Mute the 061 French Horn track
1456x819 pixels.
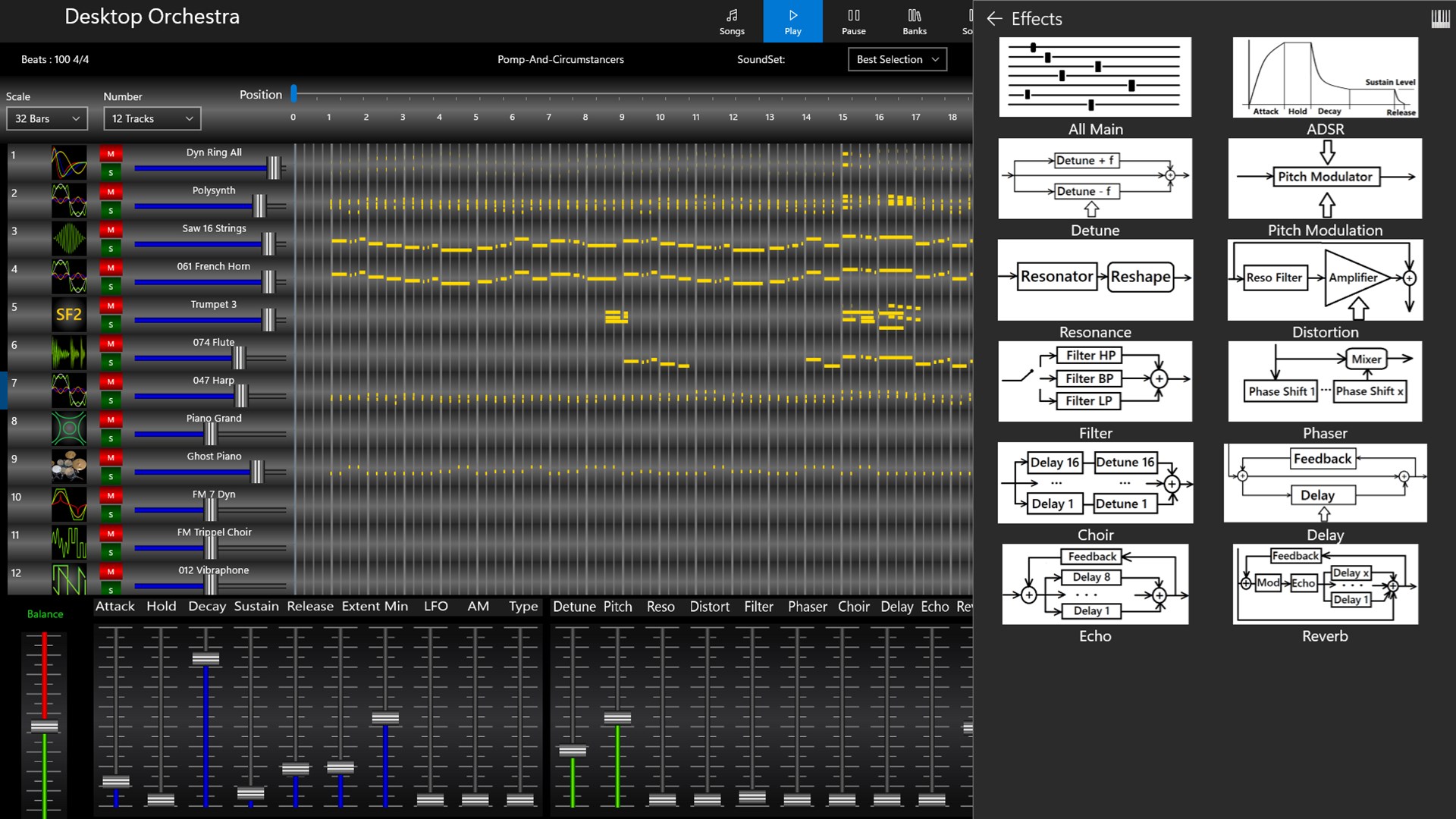point(110,267)
